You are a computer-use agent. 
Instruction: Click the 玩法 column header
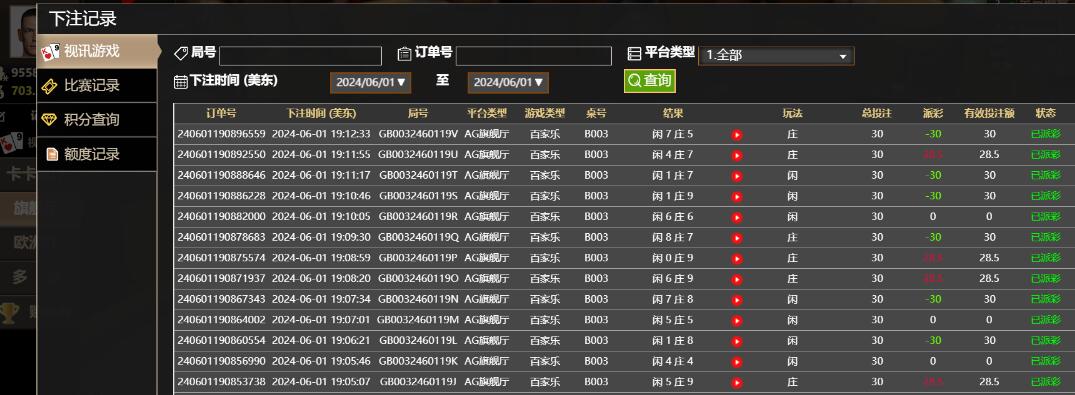(793, 113)
